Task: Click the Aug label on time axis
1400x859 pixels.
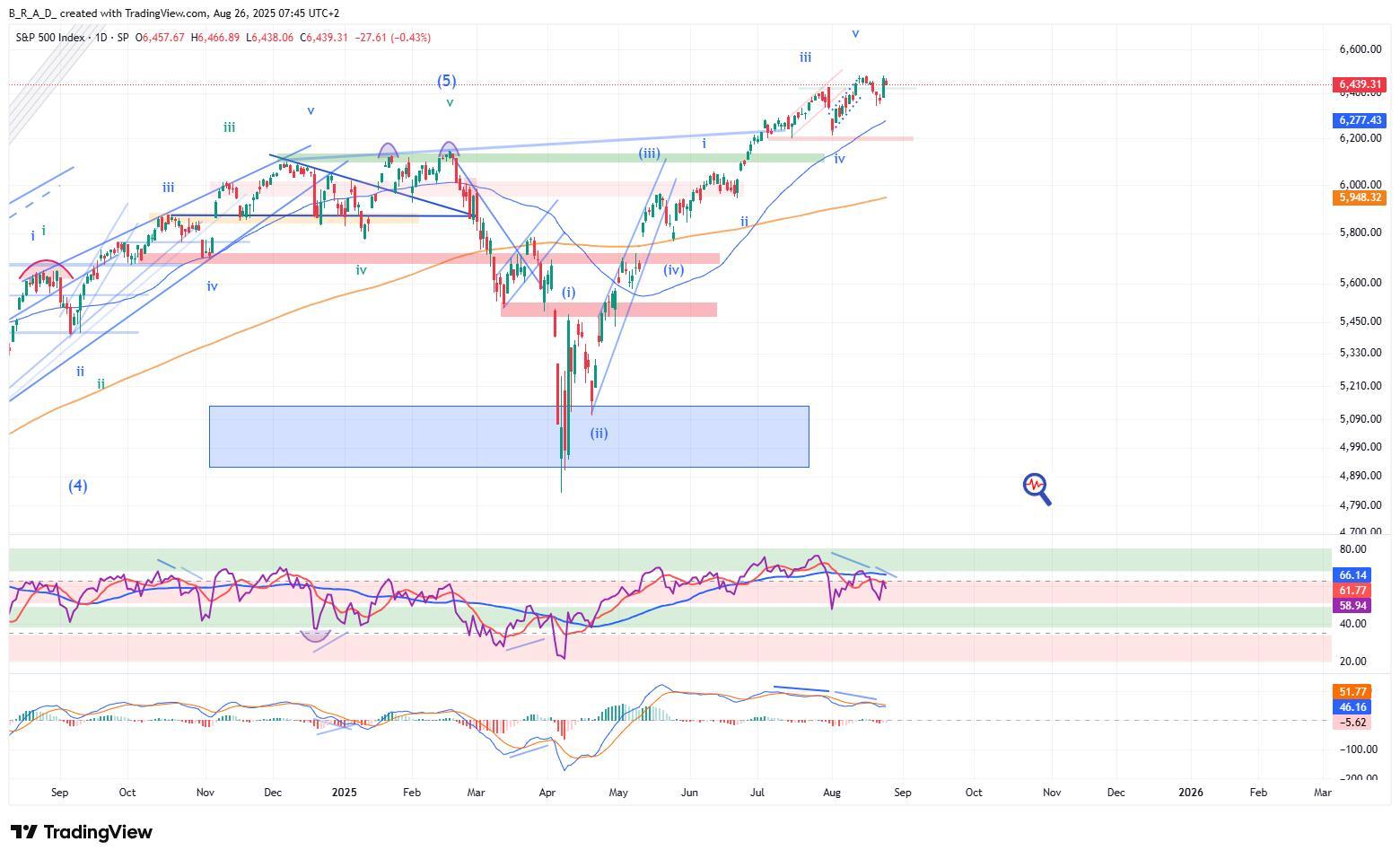Action: (x=832, y=792)
